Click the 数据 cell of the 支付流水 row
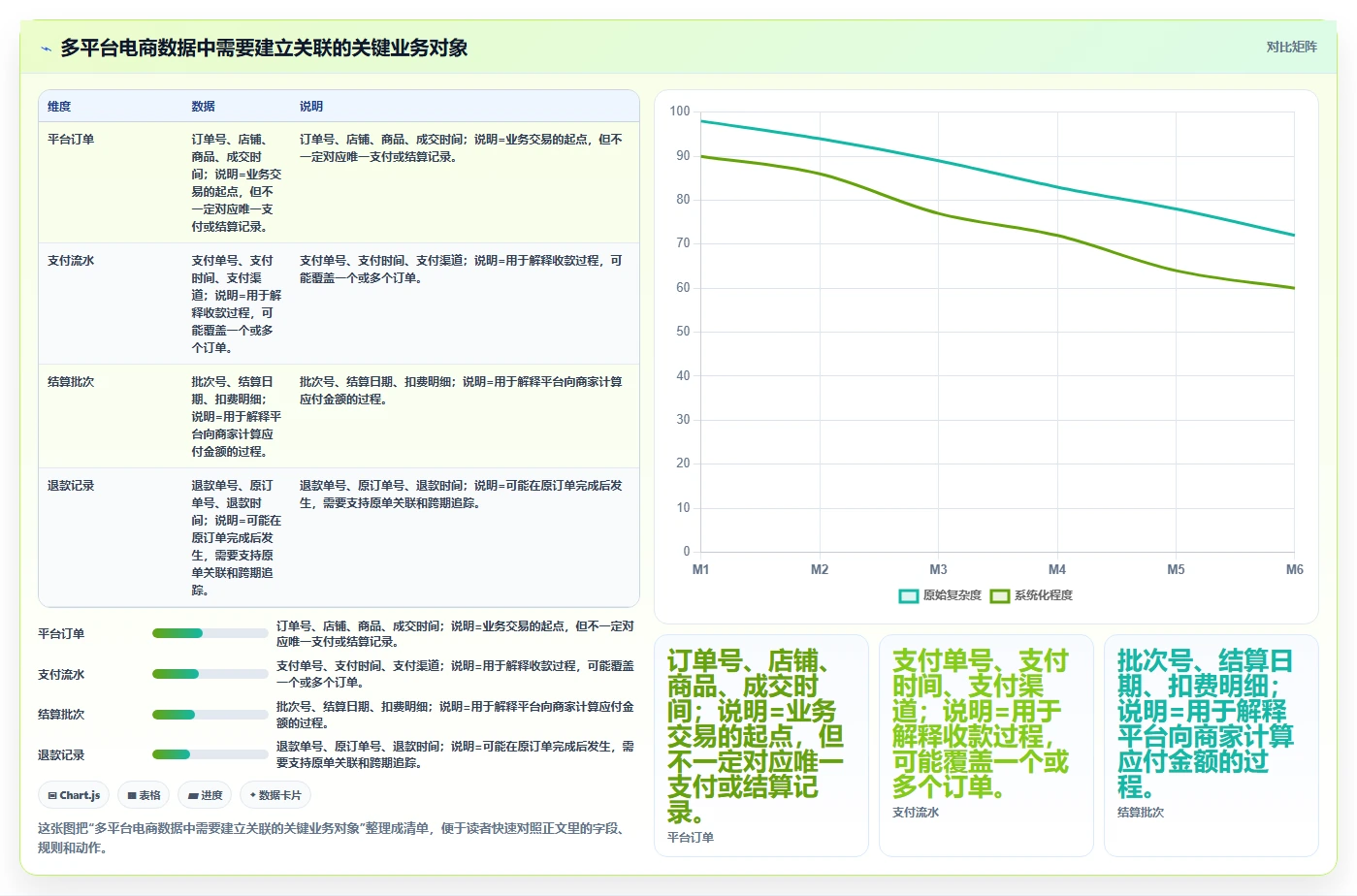The image size is (1357, 896). (x=237, y=304)
